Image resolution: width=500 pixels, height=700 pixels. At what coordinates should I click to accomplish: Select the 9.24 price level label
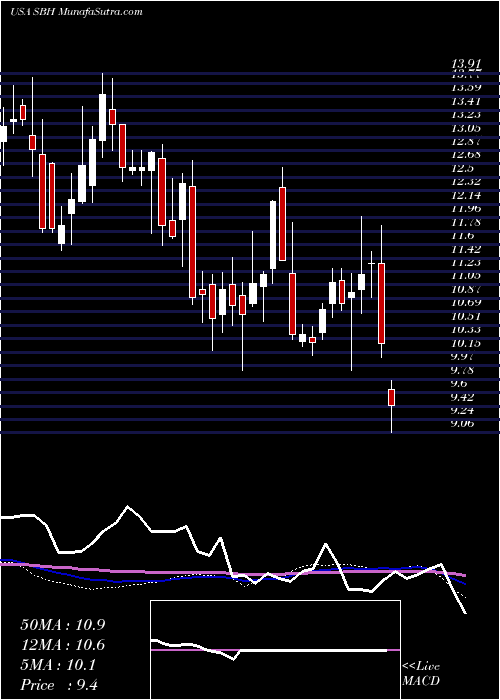(464, 410)
